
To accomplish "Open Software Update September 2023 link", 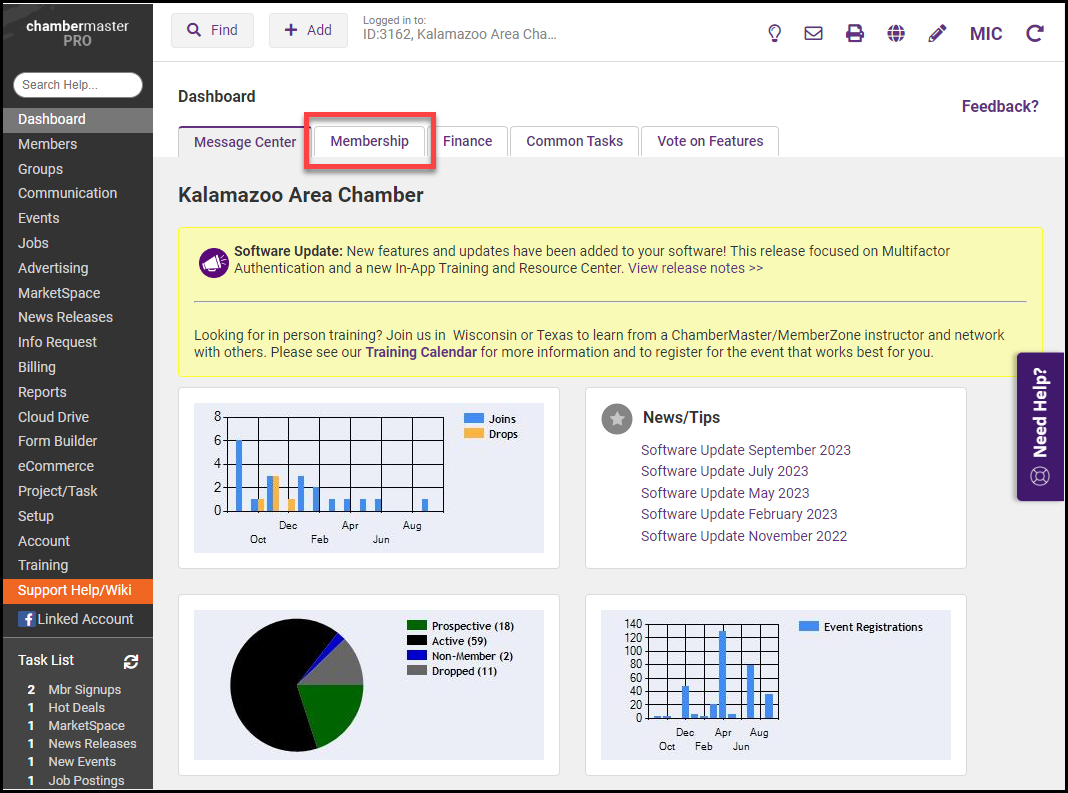I will 745,450.
